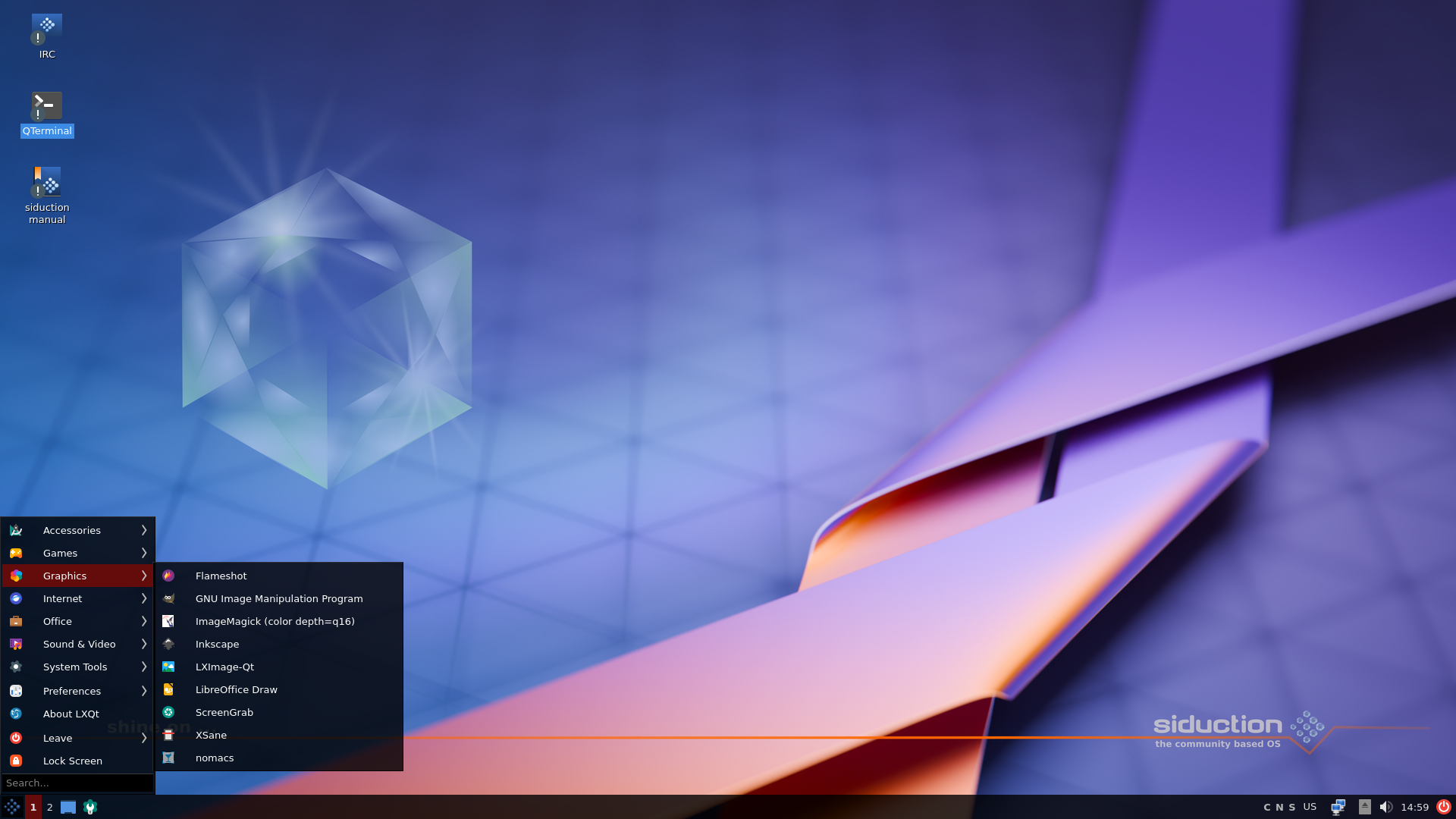Click the US keyboard layout indicator
1456x819 pixels.
tap(1310, 807)
